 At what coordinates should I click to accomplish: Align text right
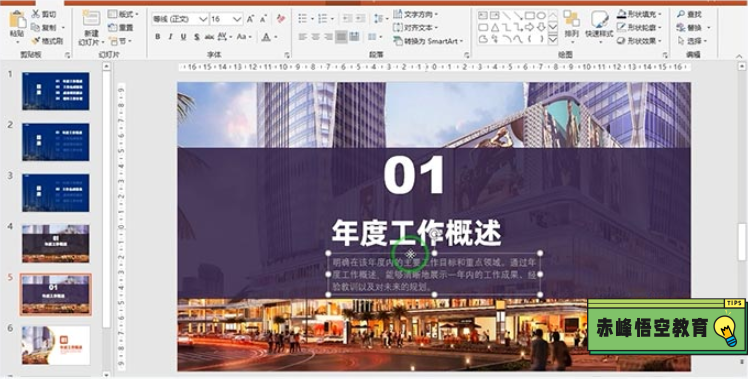tap(328, 37)
